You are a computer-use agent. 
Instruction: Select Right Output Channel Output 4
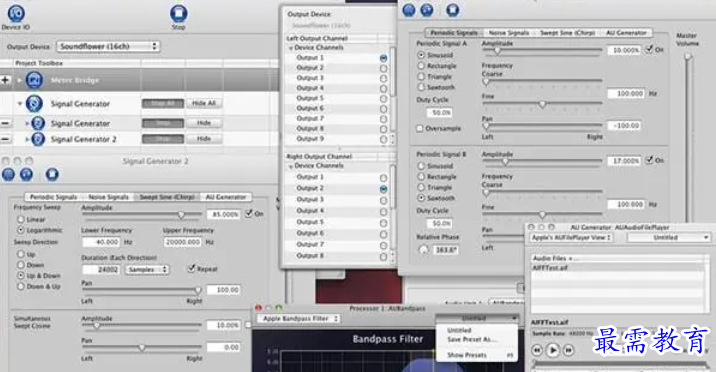(x=383, y=211)
